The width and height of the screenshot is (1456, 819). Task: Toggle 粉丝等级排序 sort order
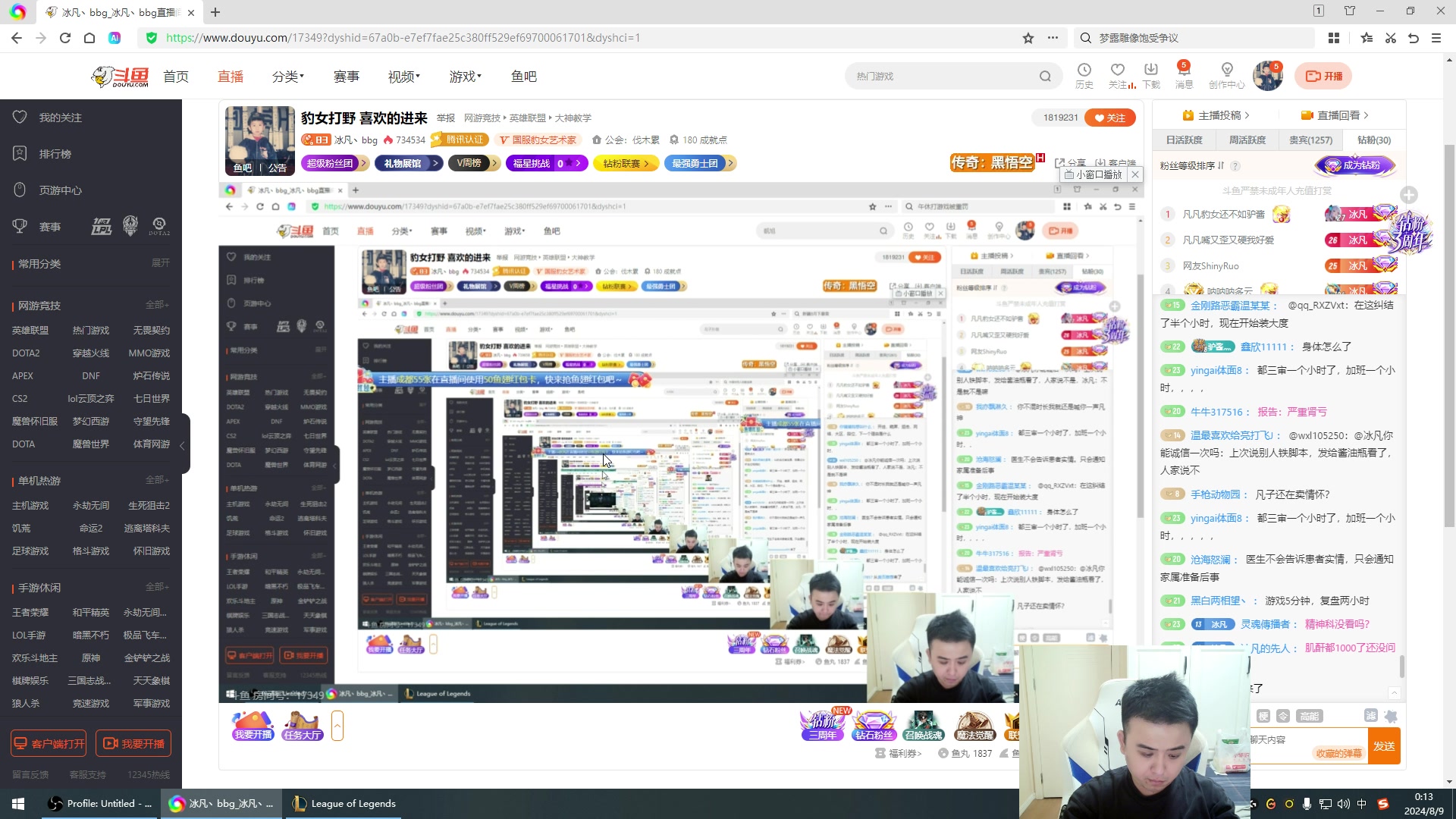point(1192,165)
